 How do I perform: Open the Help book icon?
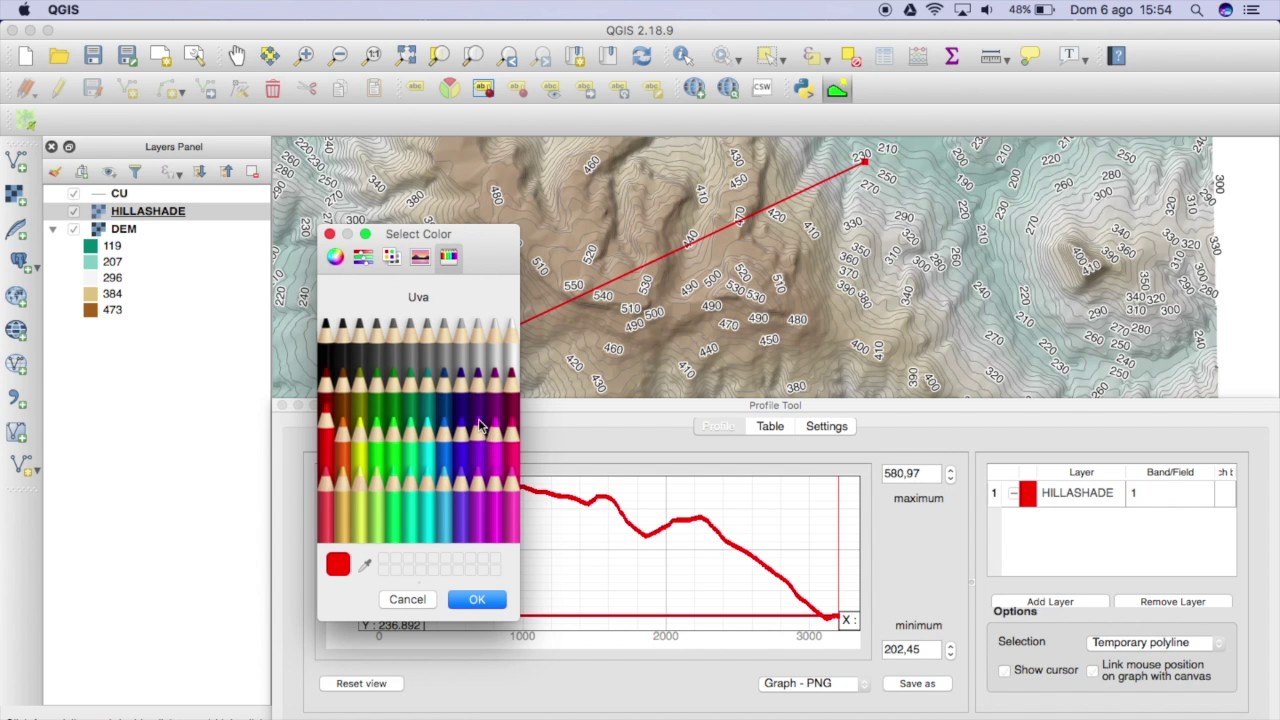click(x=1116, y=56)
